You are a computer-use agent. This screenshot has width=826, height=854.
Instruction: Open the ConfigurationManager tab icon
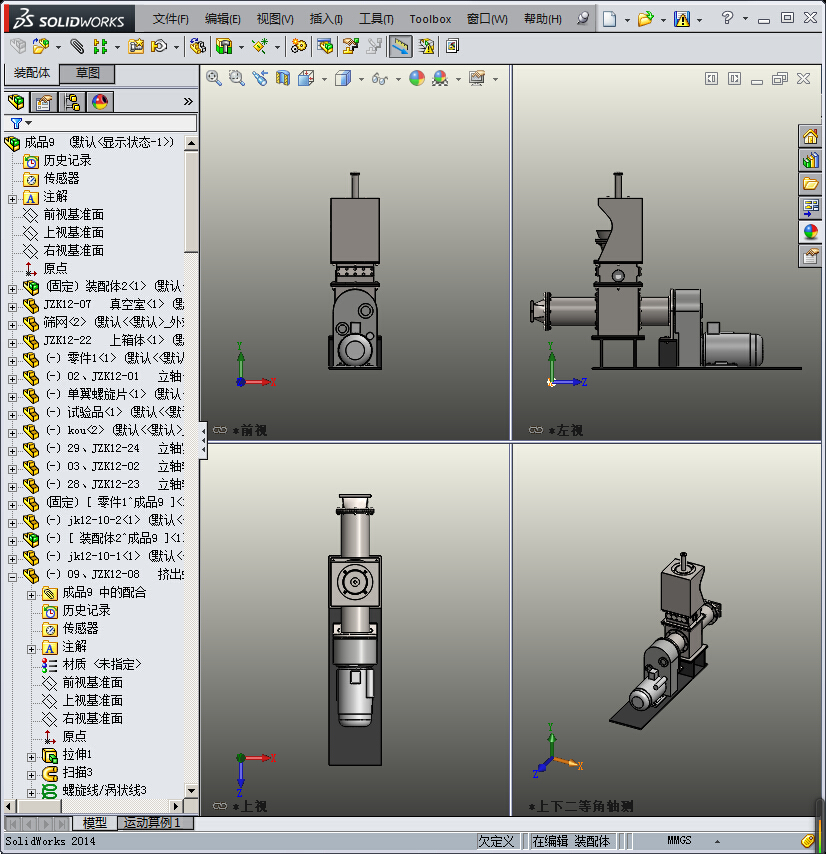(x=72, y=102)
